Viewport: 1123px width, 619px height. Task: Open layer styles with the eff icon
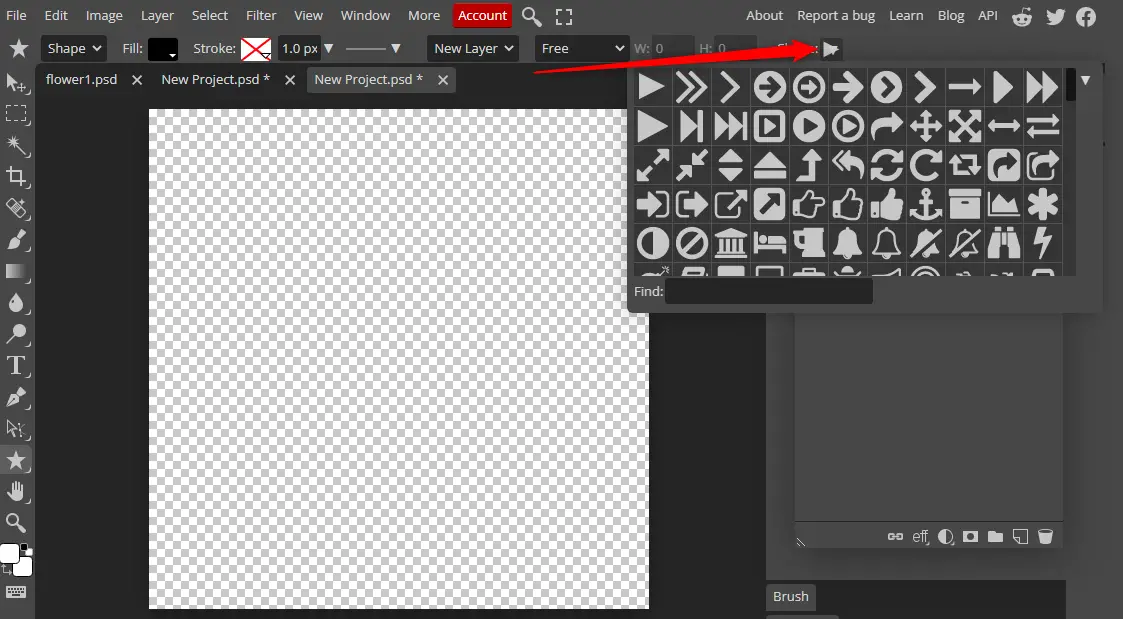(x=919, y=536)
